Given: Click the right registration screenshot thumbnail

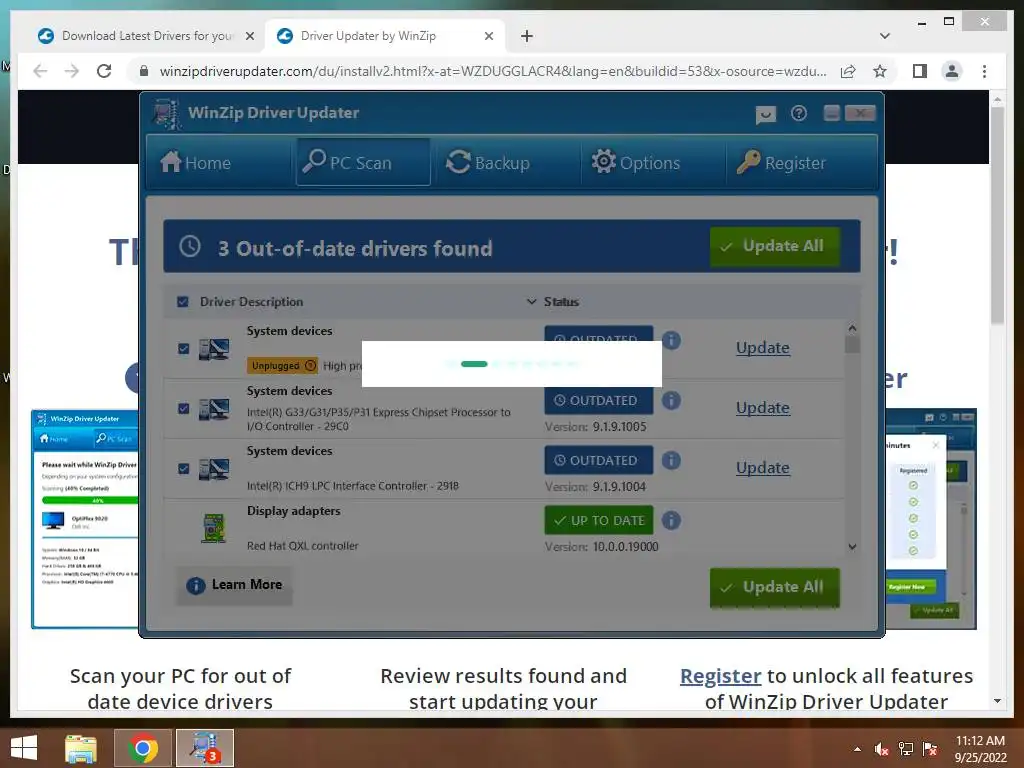Looking at the screenshot, I should [931, 519].
